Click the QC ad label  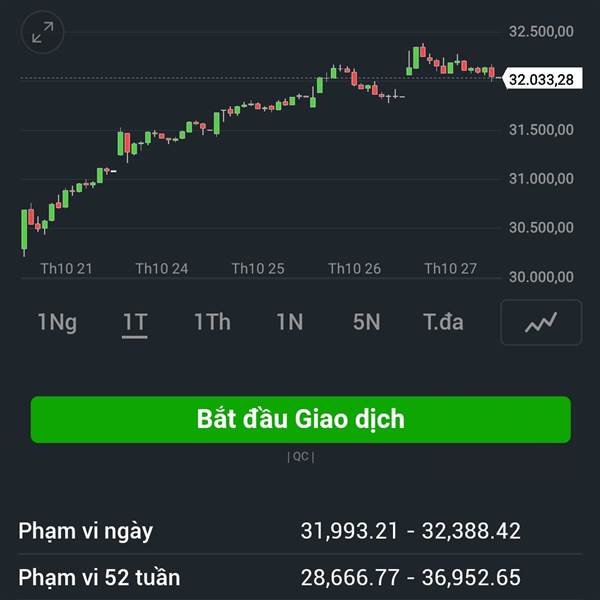[x=301, y=457]
